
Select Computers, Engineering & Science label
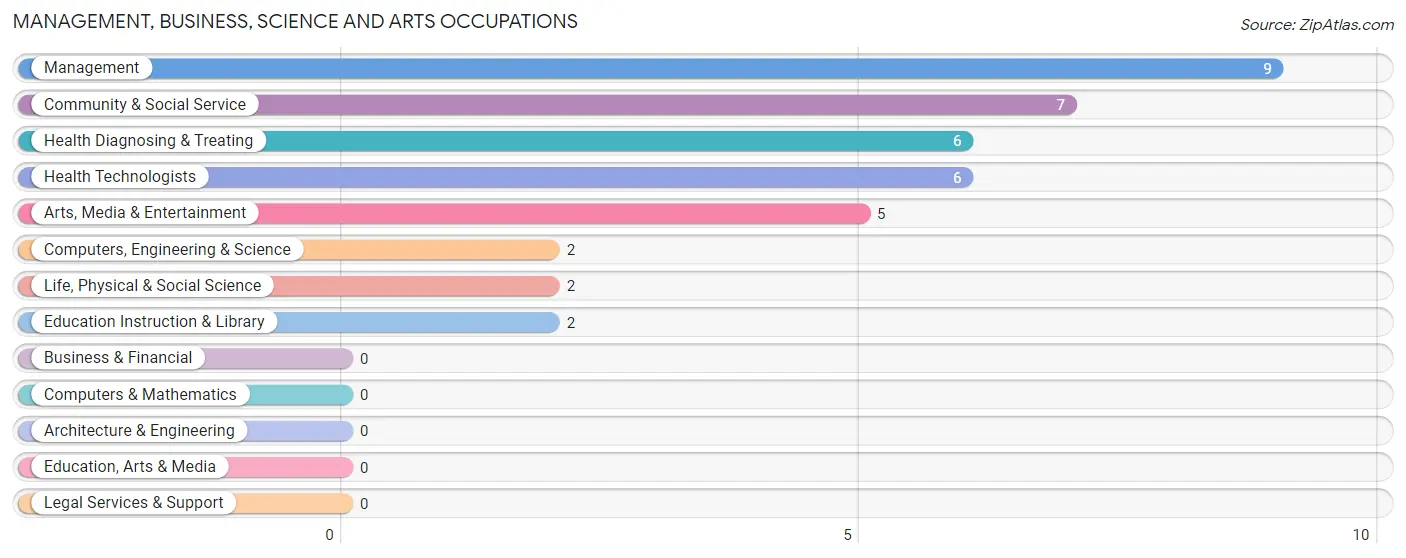167,249
